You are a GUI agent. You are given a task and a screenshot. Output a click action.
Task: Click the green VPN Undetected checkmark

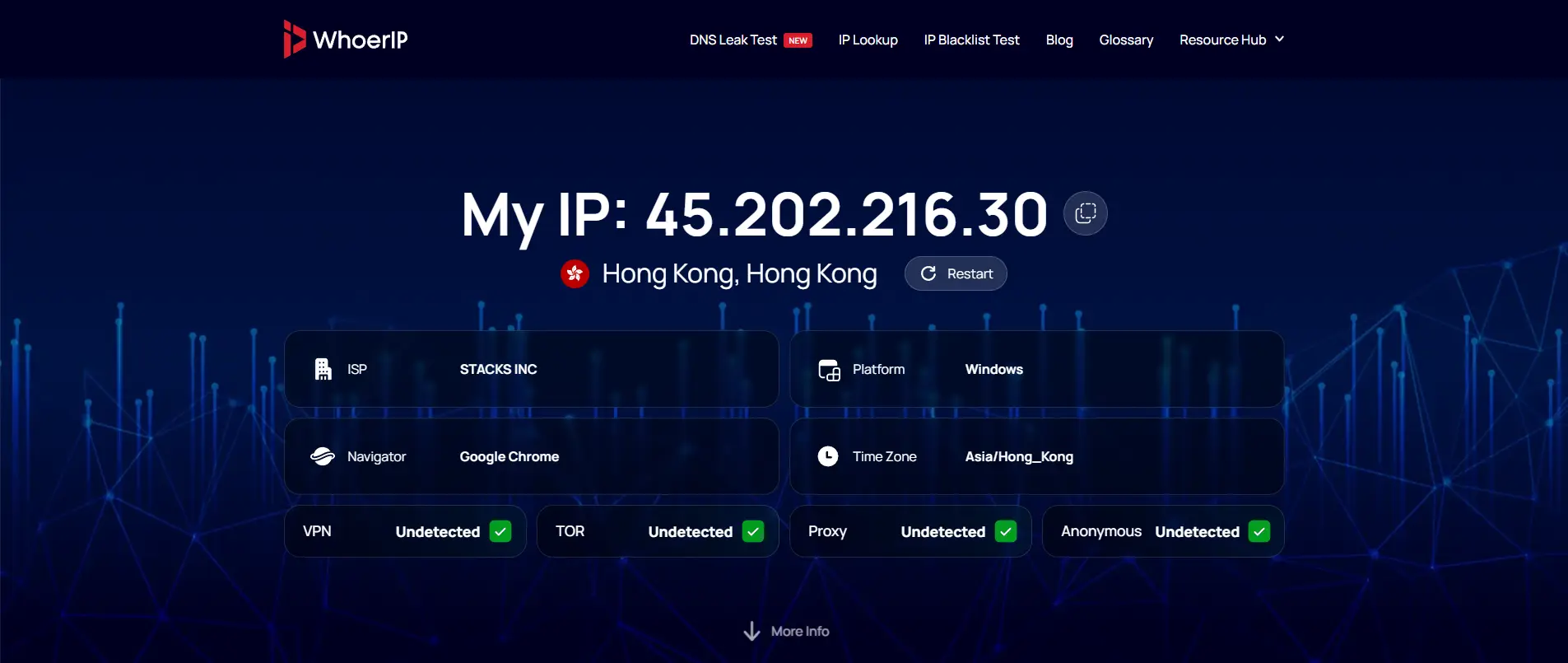click(x=500, y=531)
